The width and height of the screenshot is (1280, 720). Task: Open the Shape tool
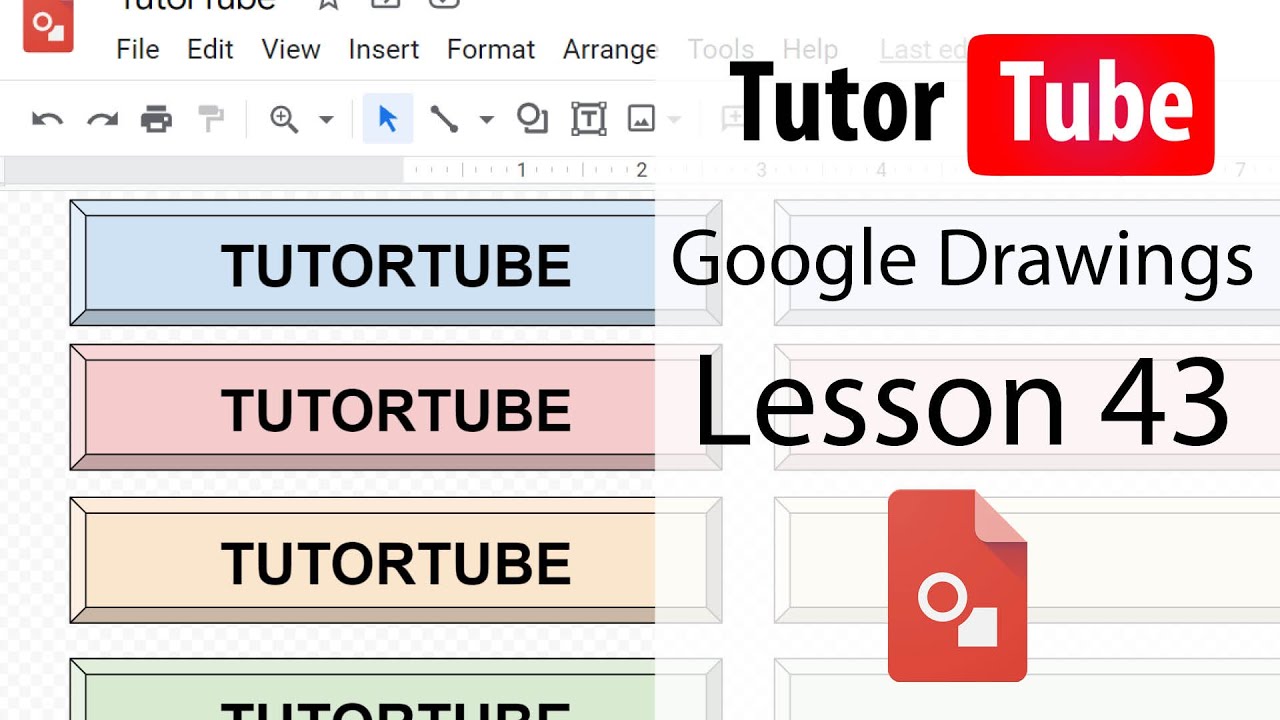tap(532, 119)
